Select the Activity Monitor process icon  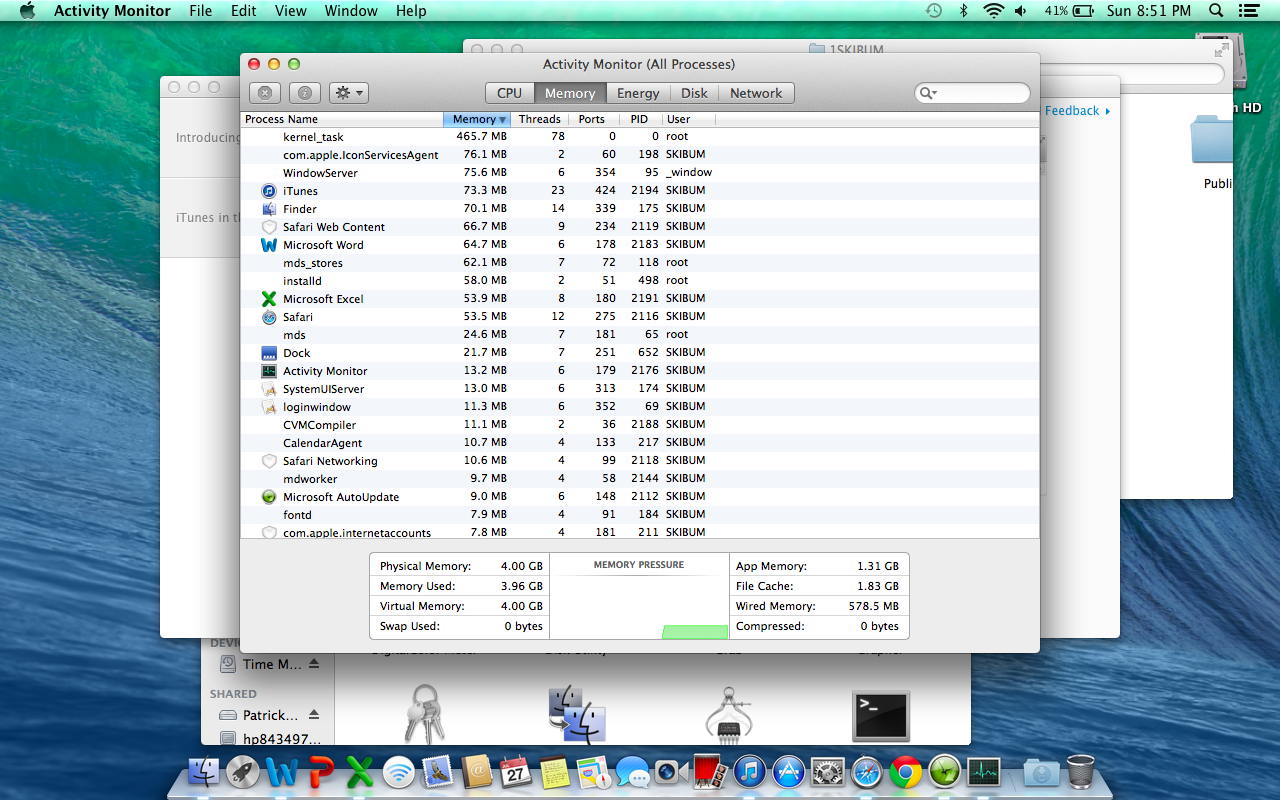[269, 371]
